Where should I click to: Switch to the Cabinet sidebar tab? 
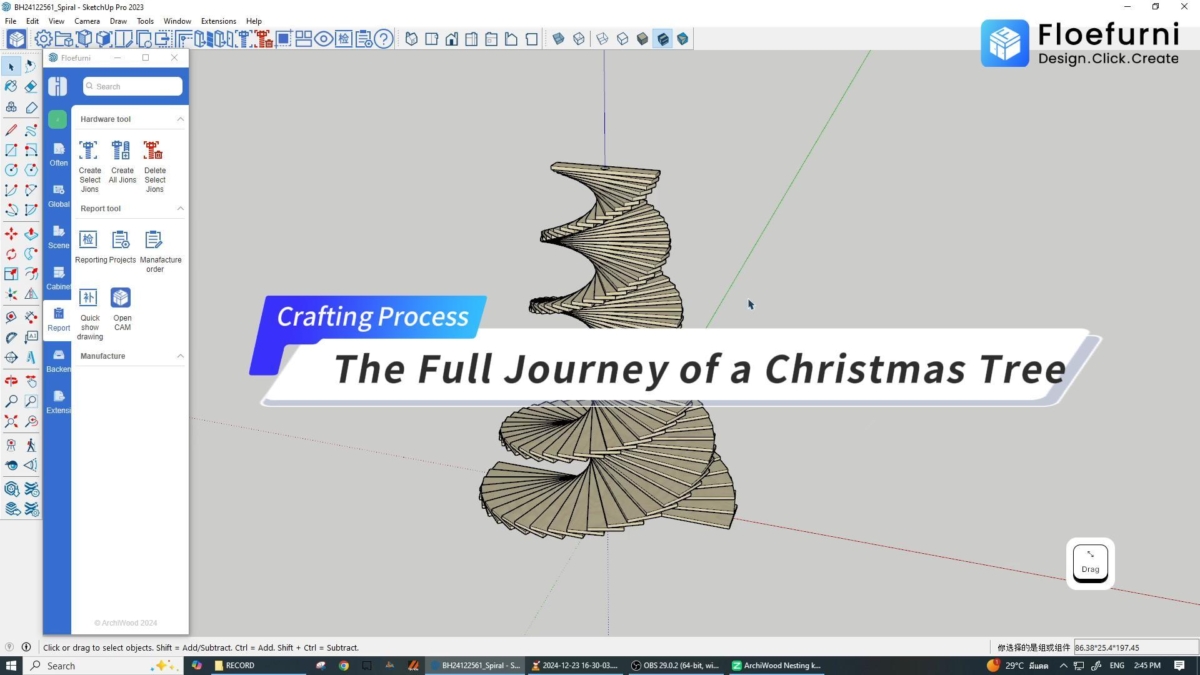[x=59, y=277]
